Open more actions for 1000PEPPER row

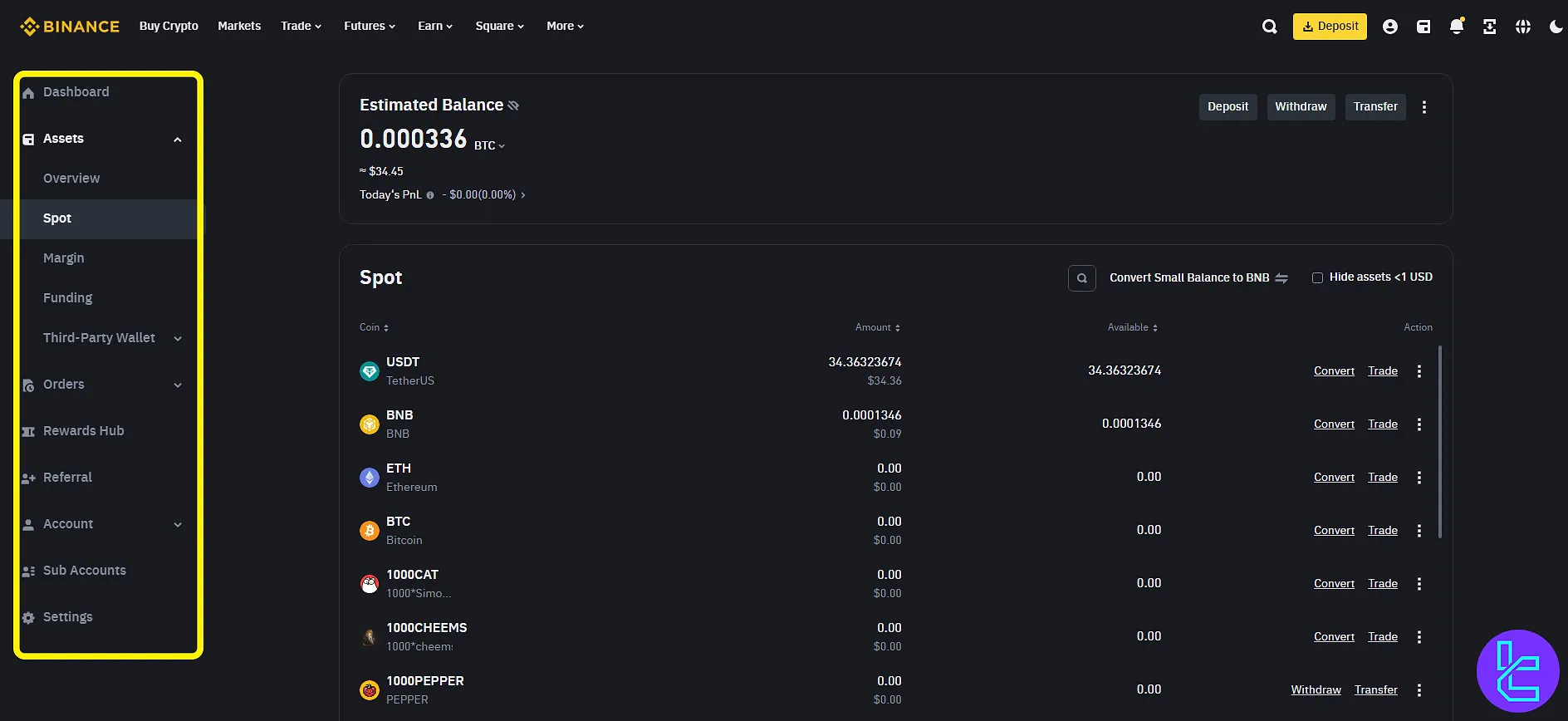coord(1419,690)
